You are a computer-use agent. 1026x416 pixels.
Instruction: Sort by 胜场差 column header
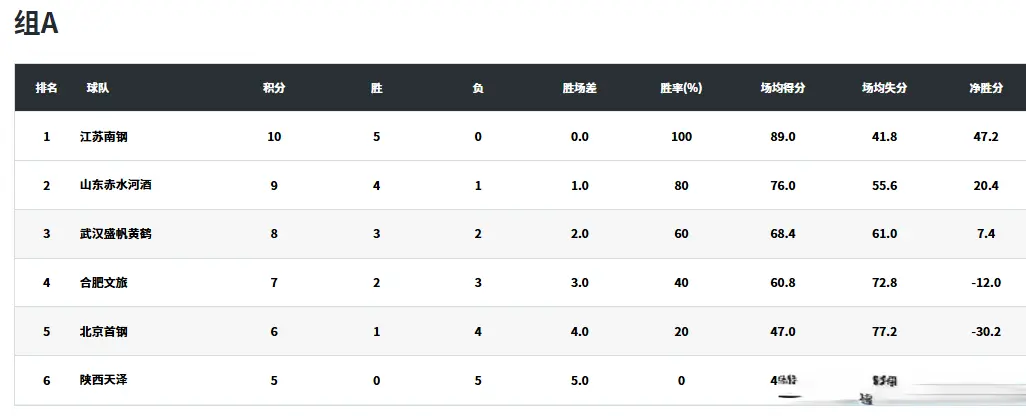click(579, 88)
